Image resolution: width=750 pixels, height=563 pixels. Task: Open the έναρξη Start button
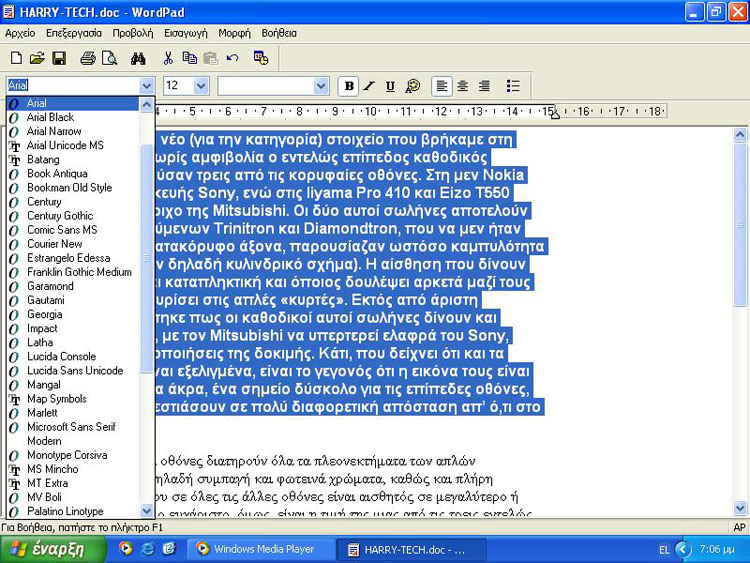coord(53,549)
